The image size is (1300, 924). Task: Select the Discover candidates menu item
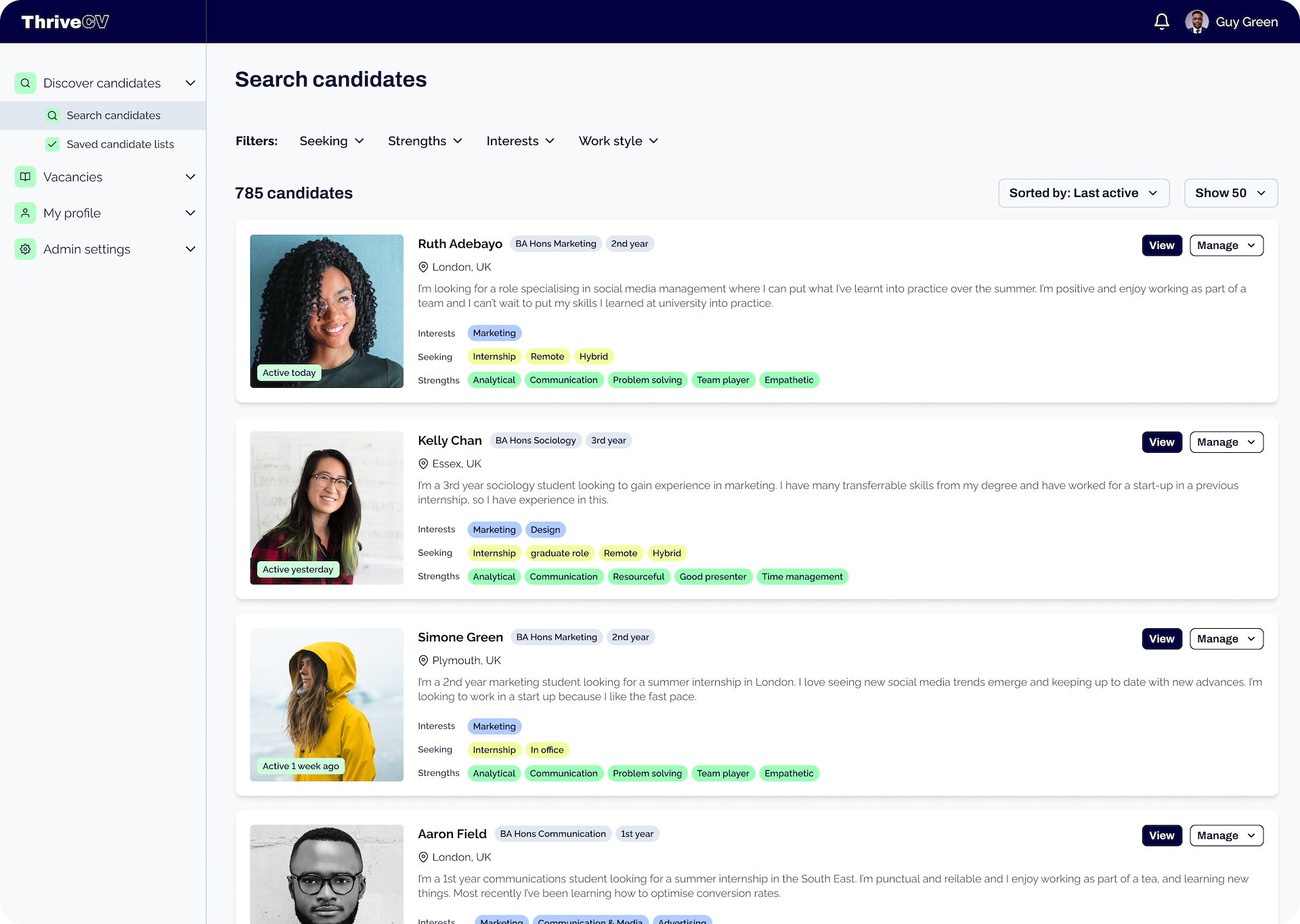pyautogui.click(x=102, y=83)
